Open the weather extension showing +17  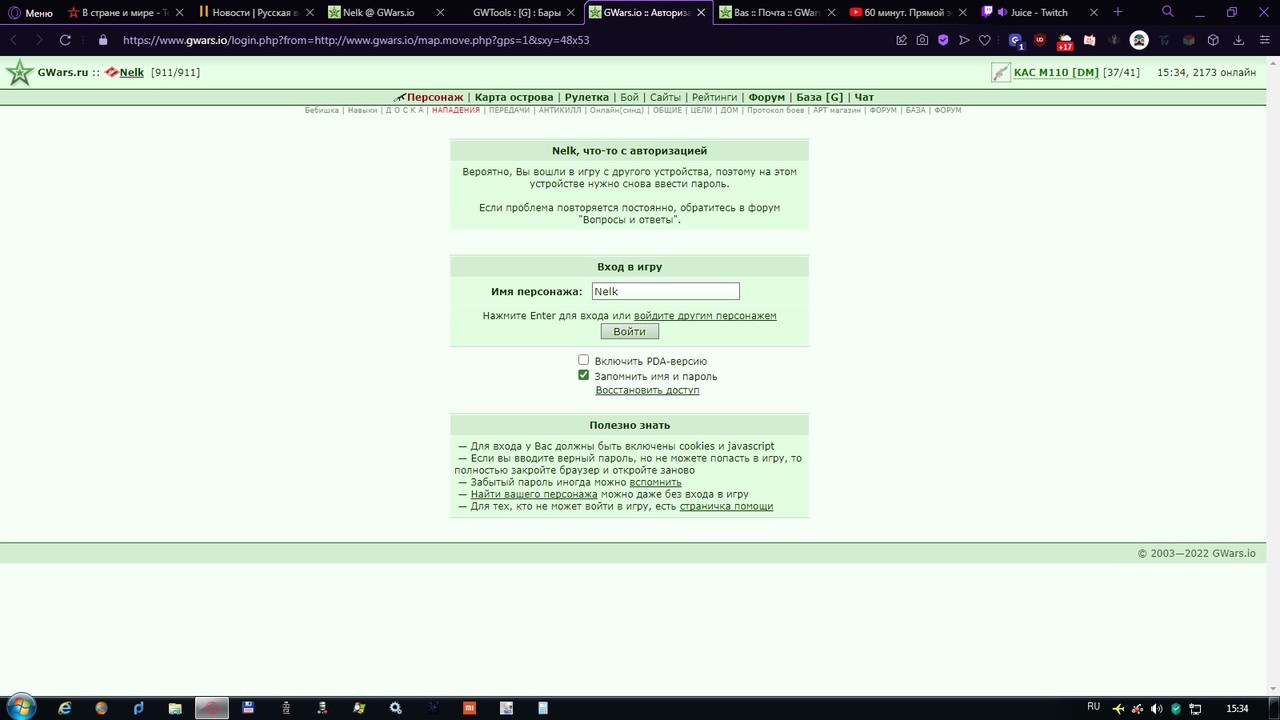(x=1064, y=41)
